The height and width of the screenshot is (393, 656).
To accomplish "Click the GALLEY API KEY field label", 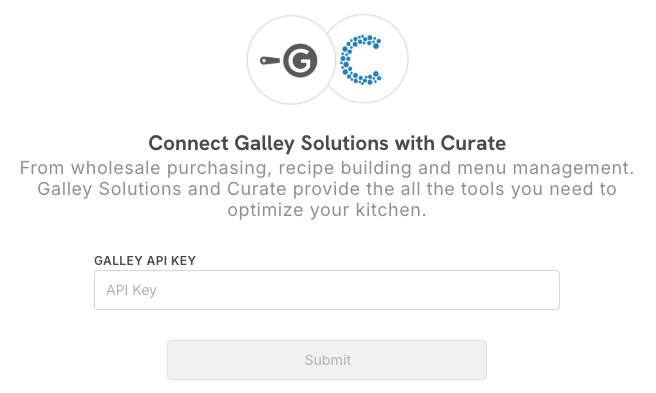I will tap(145, 261).
